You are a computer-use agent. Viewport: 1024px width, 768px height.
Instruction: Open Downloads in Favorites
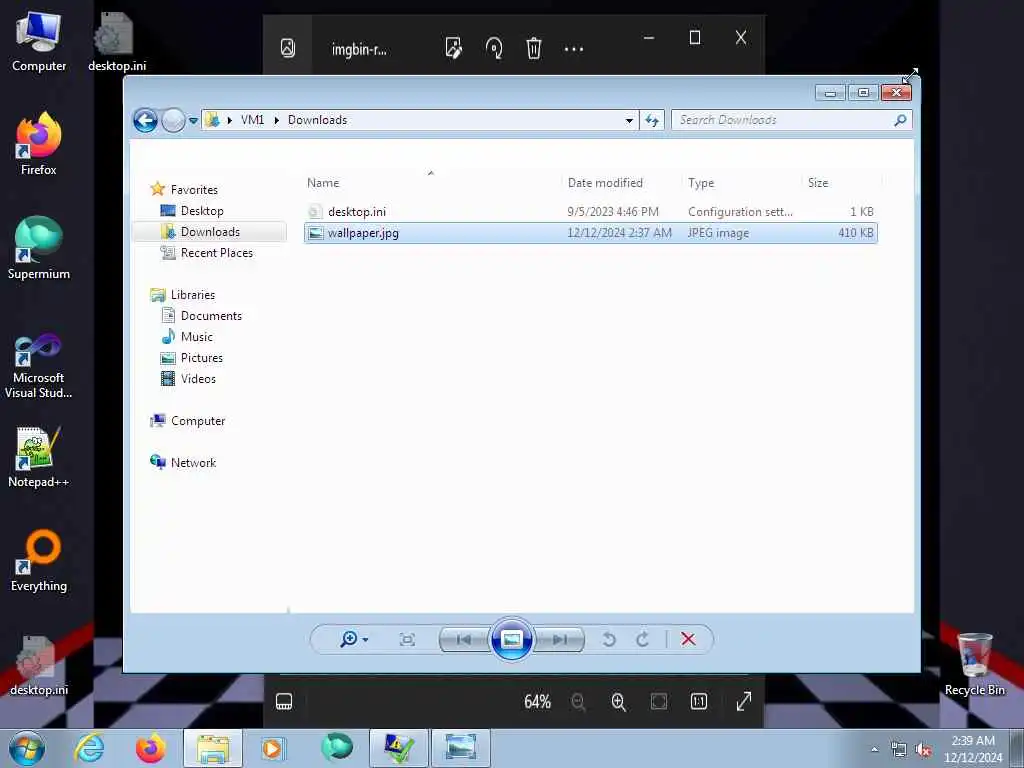tap(210, 232)
